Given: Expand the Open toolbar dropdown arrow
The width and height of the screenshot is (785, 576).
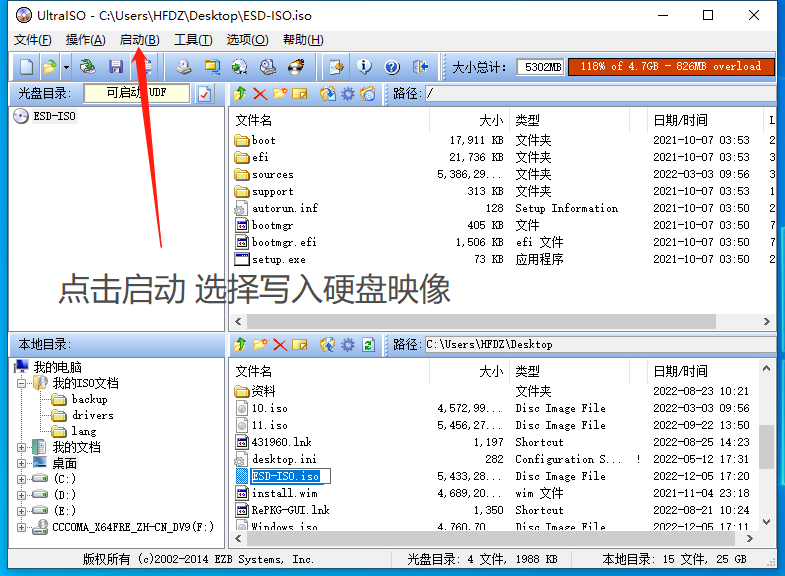Looking at the screenshot, I should pyautogui.click(x=66, y=67).
